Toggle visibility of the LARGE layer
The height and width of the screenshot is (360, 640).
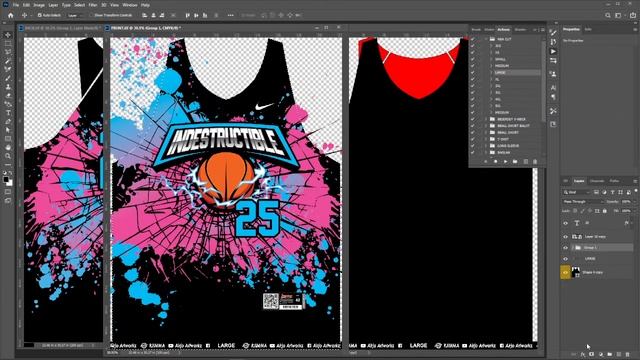coord(565,258)
